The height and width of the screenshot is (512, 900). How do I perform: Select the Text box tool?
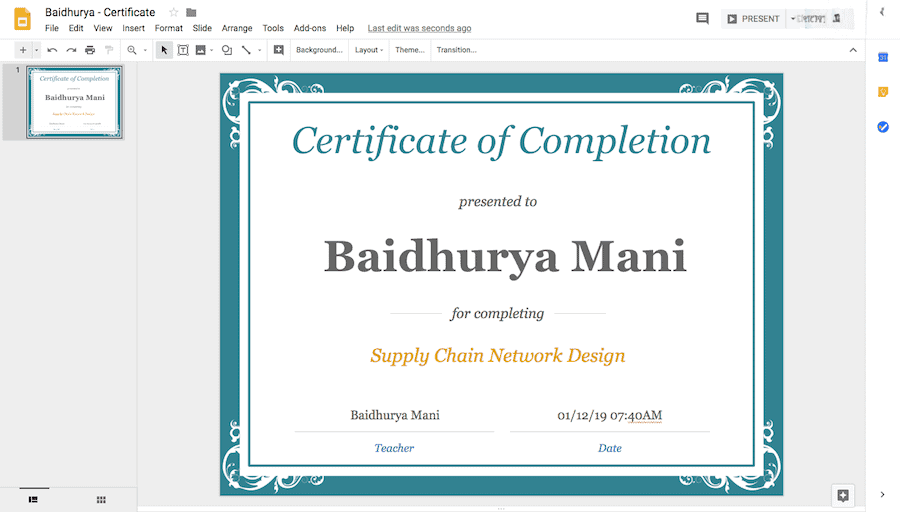coord(183,50)
